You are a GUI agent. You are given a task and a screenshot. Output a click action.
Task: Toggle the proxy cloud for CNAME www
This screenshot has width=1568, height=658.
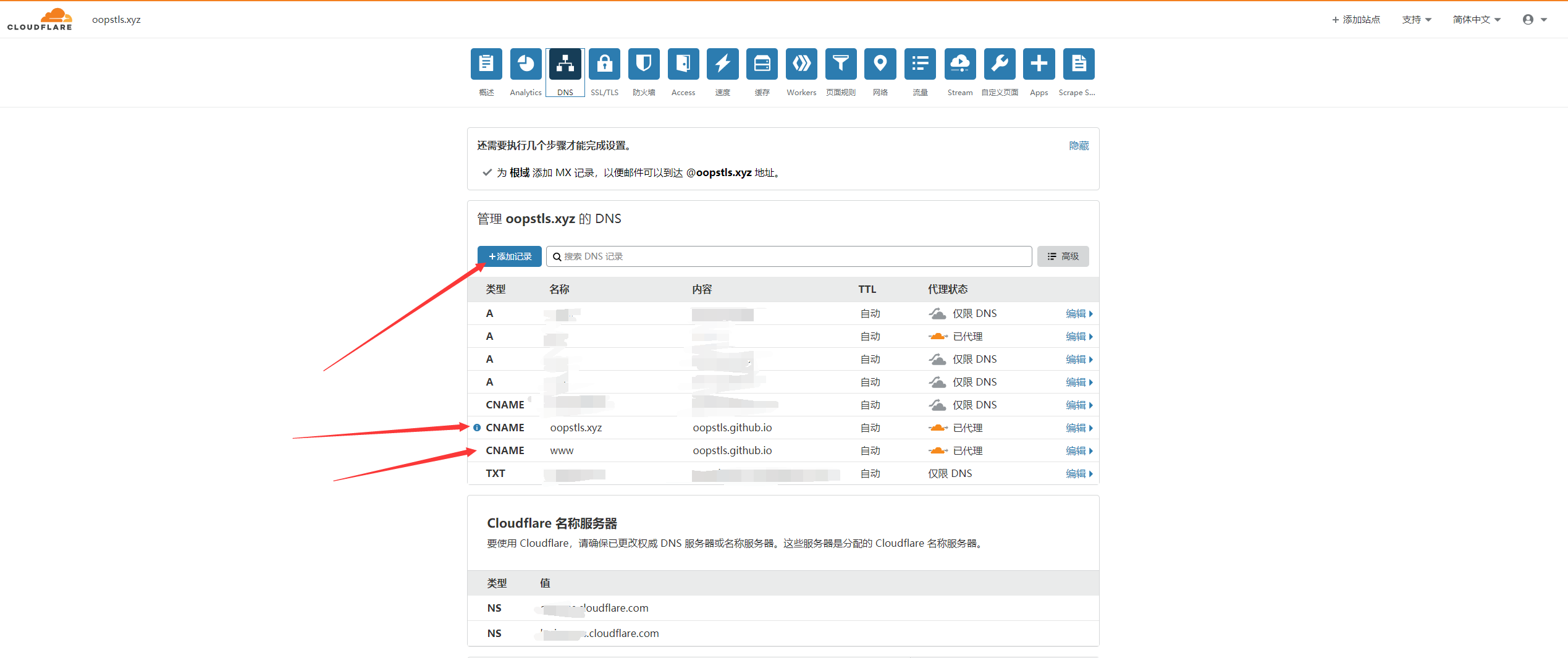[x=938, y=451]
